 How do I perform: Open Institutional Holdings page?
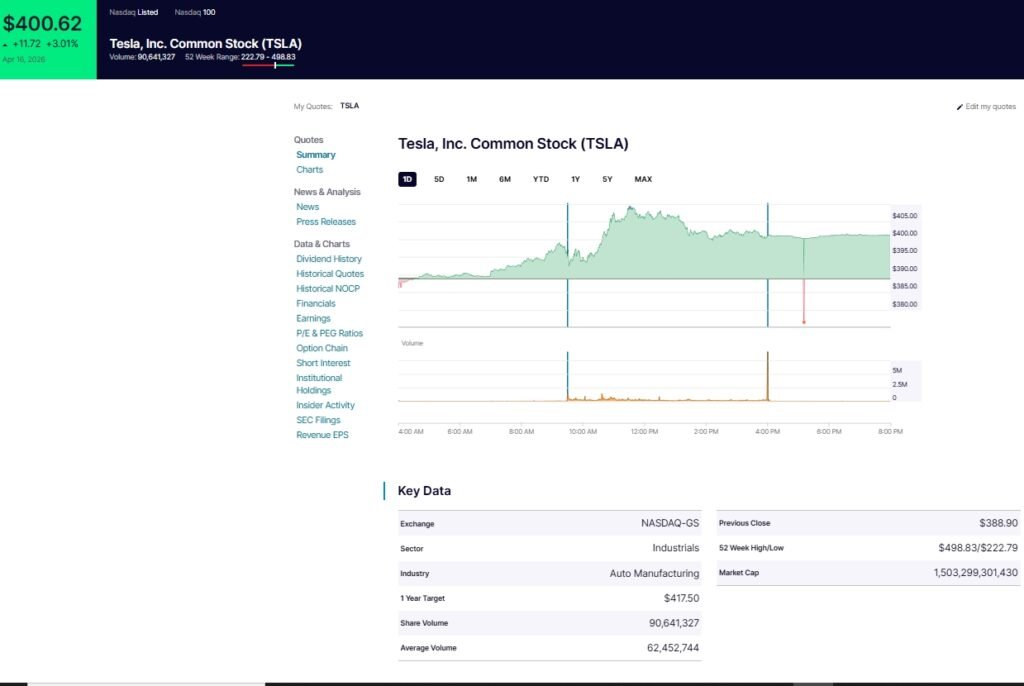click(319, 384)
